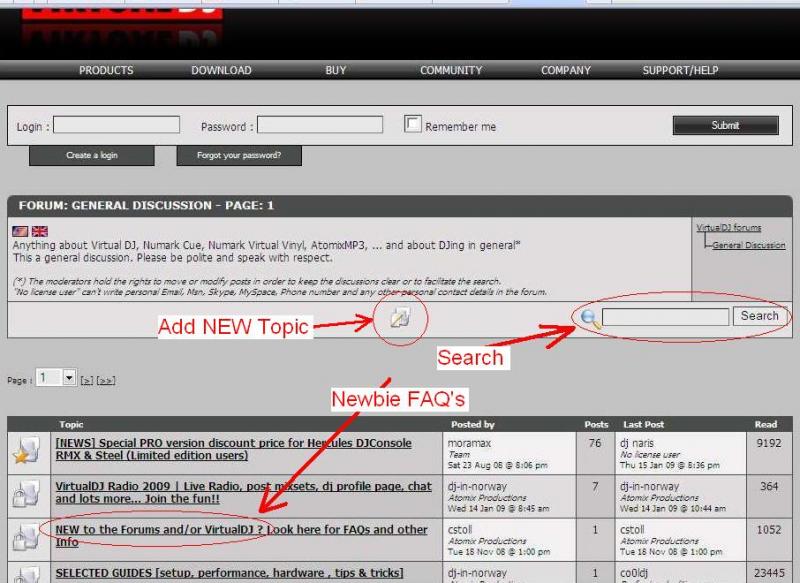Viewport: 800px width, 583px height.
Task: Click the Last Post column header
Action: (643, 424)
